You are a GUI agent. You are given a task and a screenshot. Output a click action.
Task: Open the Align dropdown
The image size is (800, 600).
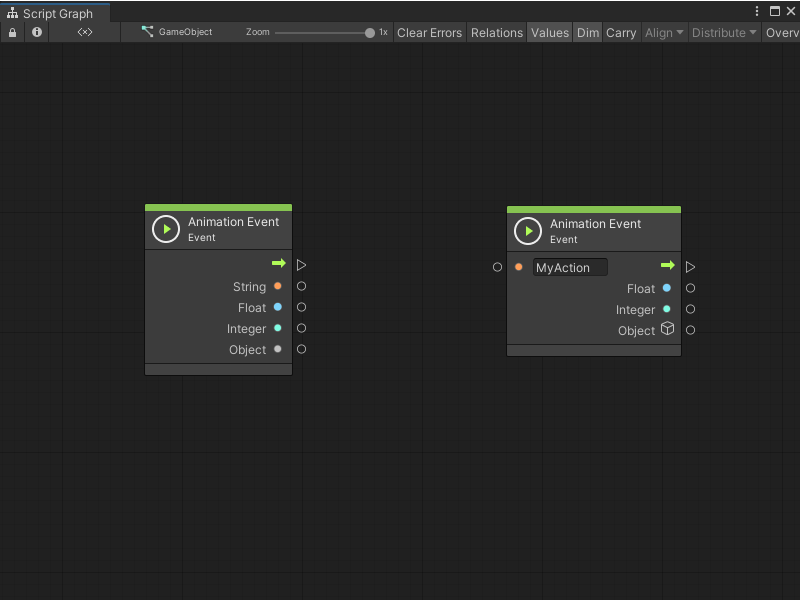pyautogui.click(x=663, y=32)
